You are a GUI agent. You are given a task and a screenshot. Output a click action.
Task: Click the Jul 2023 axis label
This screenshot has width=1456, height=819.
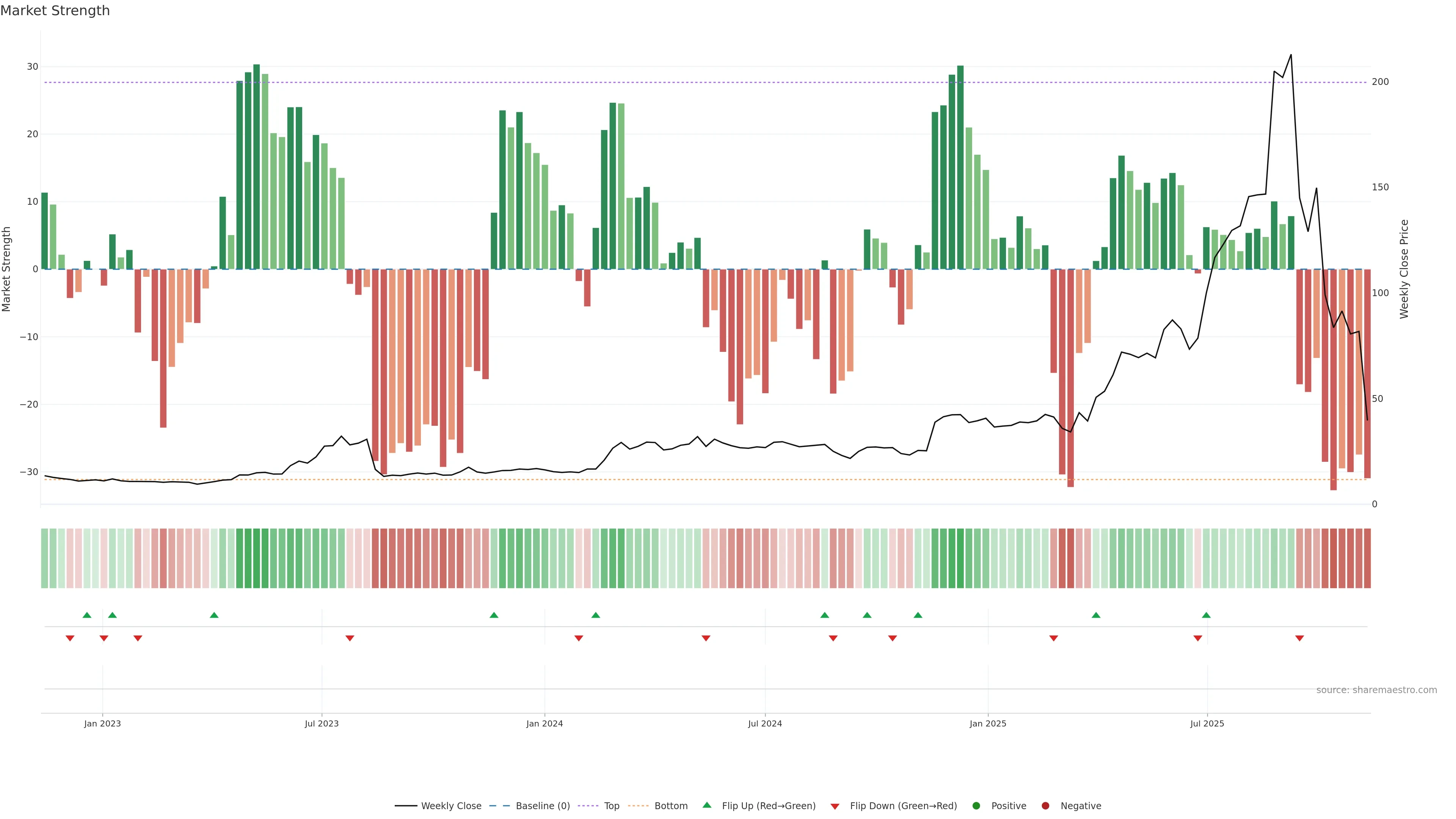pos(322,724)
